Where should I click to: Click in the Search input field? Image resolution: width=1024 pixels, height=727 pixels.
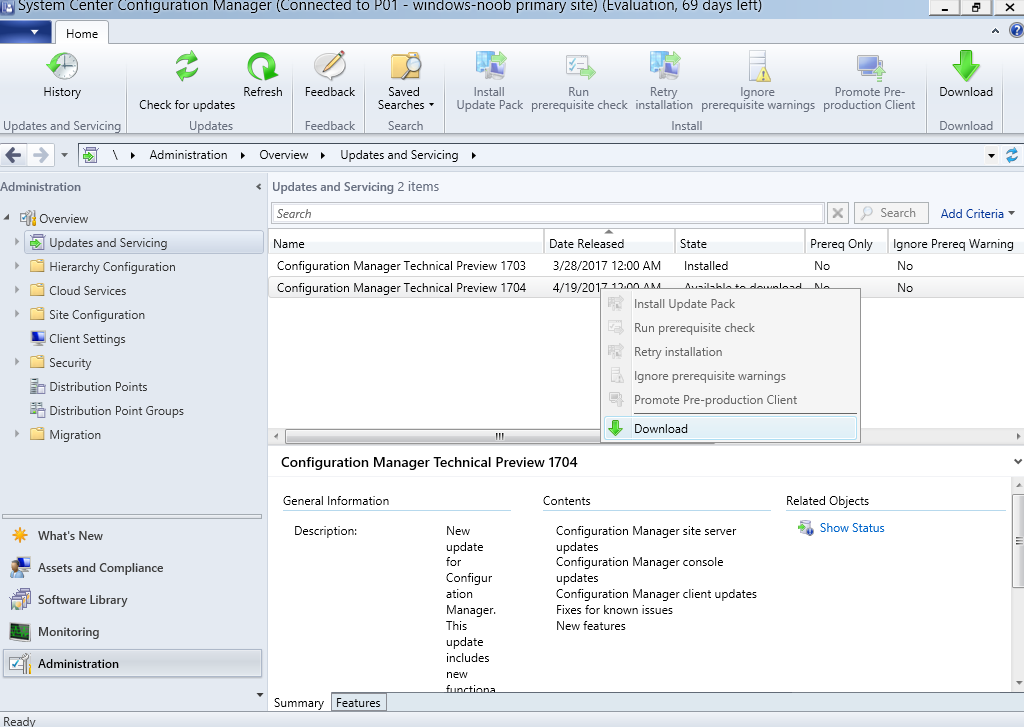click(x=547, y=214)
